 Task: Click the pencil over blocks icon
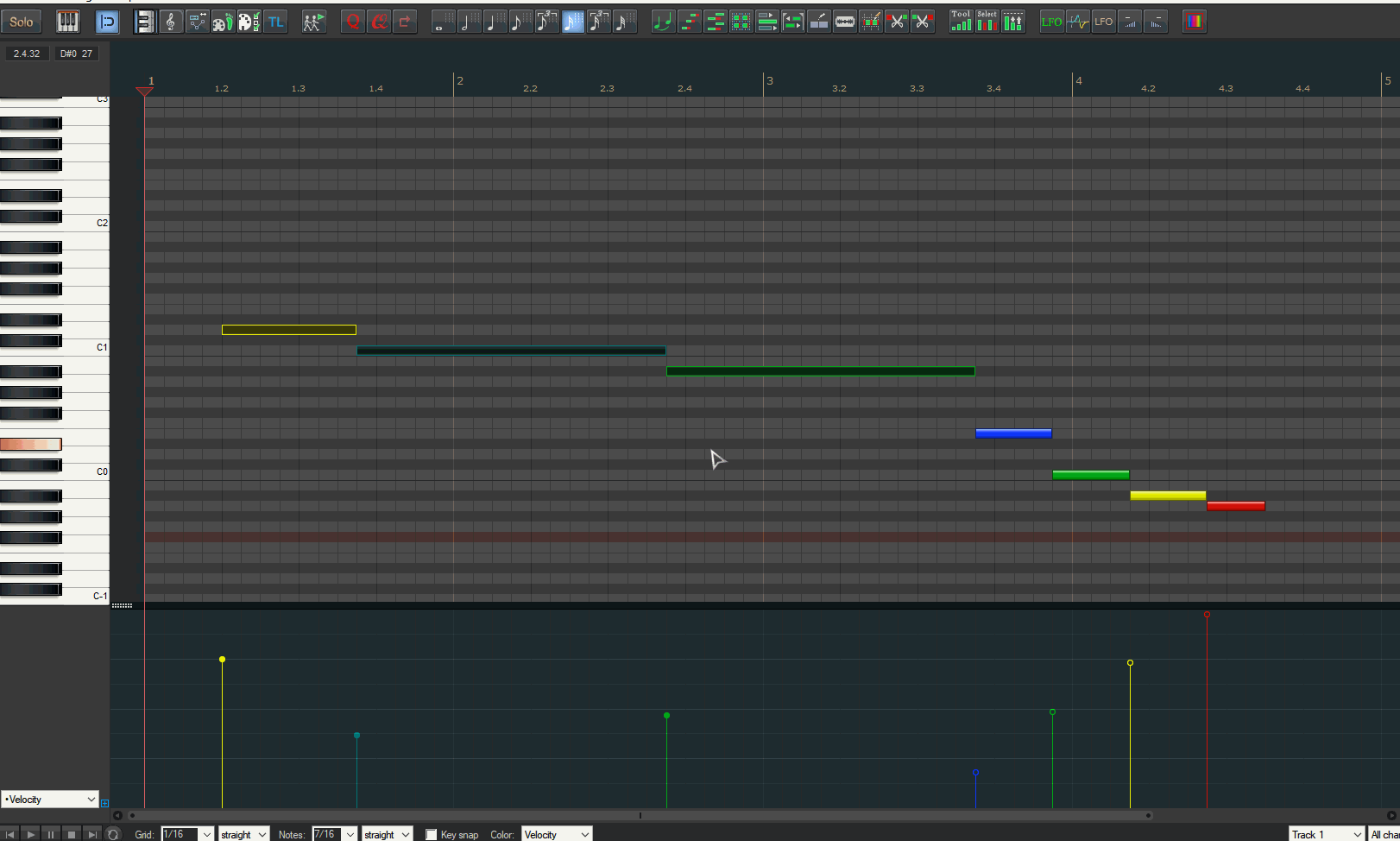point(818,22)
